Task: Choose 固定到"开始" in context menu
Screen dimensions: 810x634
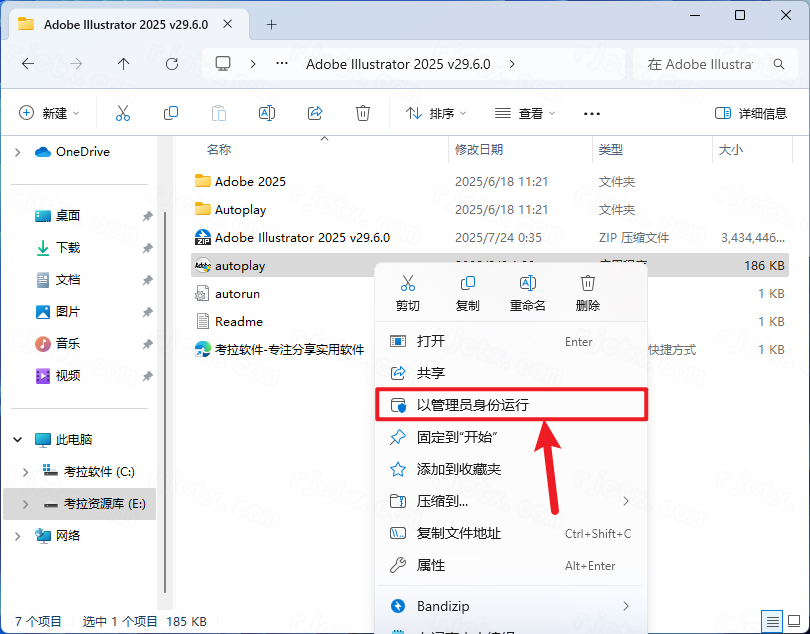Action: click(x=511, y=437)
